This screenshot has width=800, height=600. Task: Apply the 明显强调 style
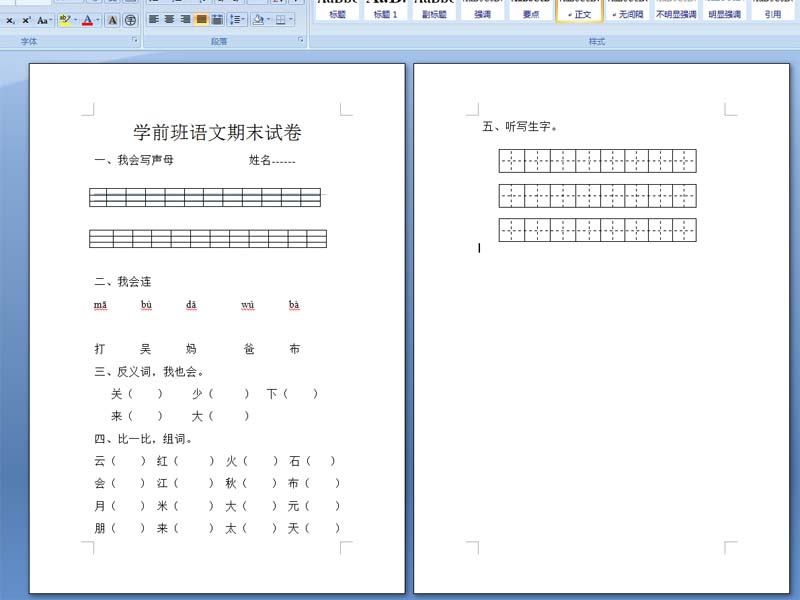[x=724, y=10]
